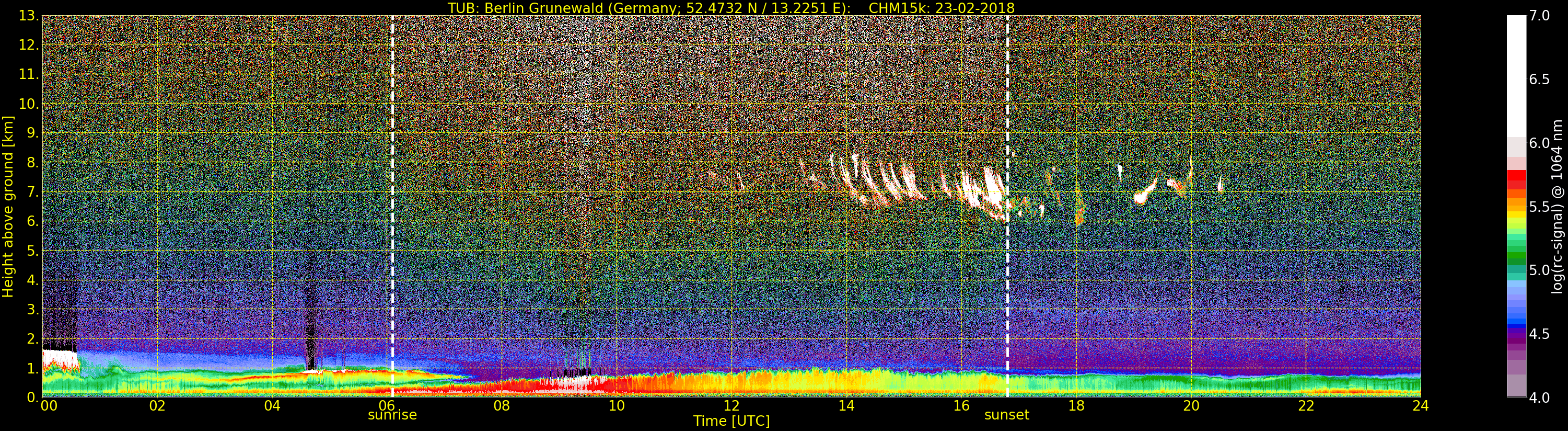The image size is (1568, 431).
Task: Click the Time [UTC] axis label
Action: tap(731, 421)
